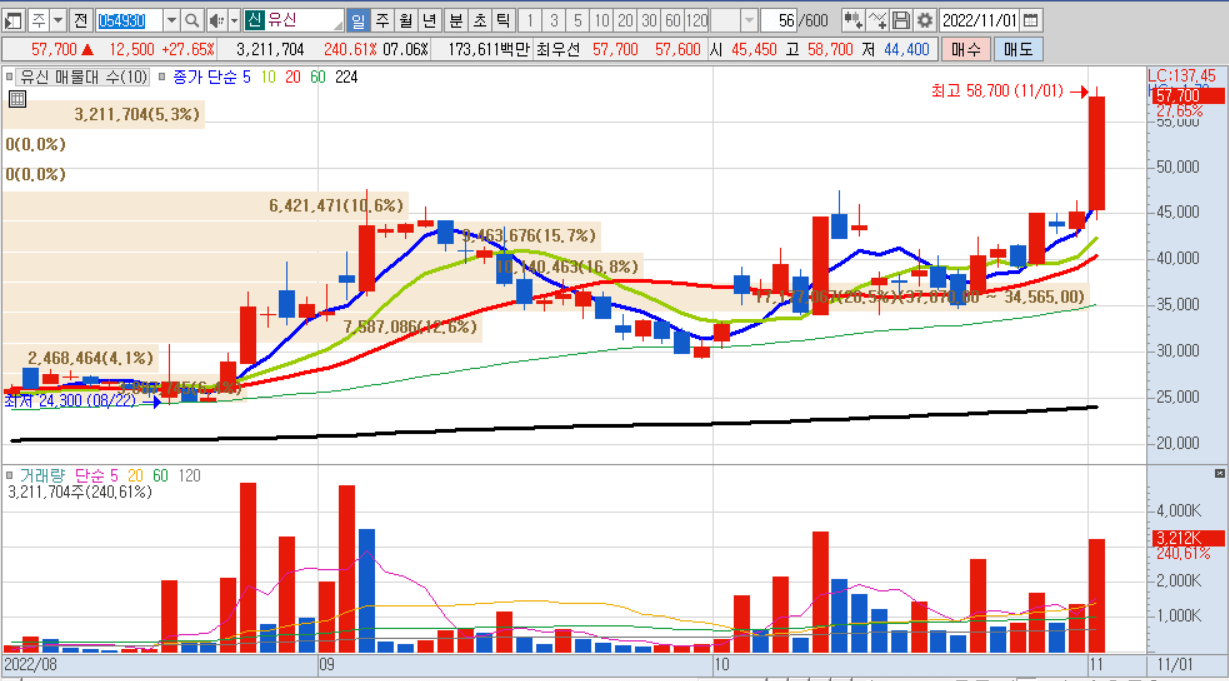This screenshot has width=1229, height=681.
Task: Click the LC:137.45 label at top right
Action: pyautogui.click(x=1182, y=75)
